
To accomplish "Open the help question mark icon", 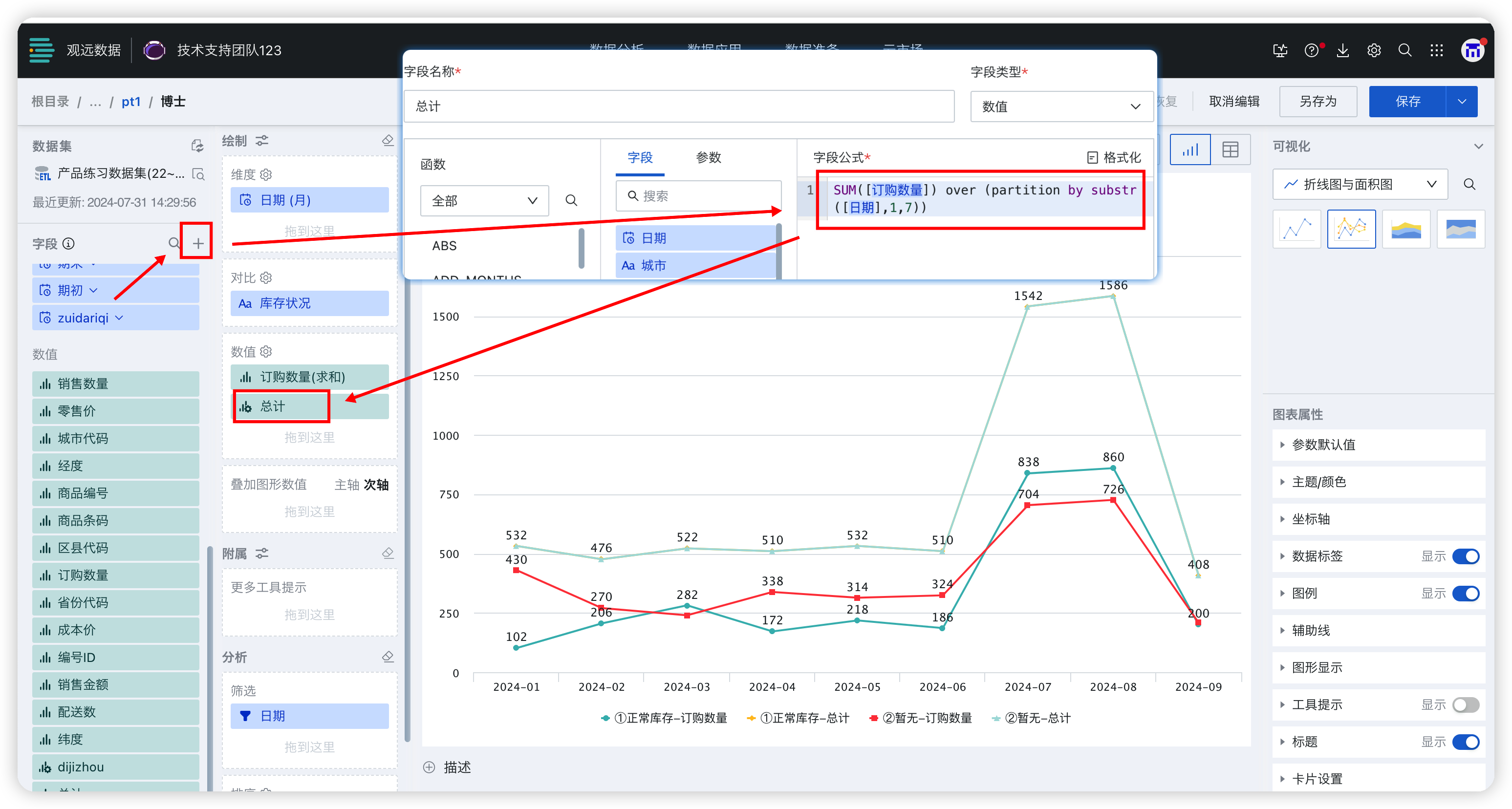I will (x=1311, y=50).
